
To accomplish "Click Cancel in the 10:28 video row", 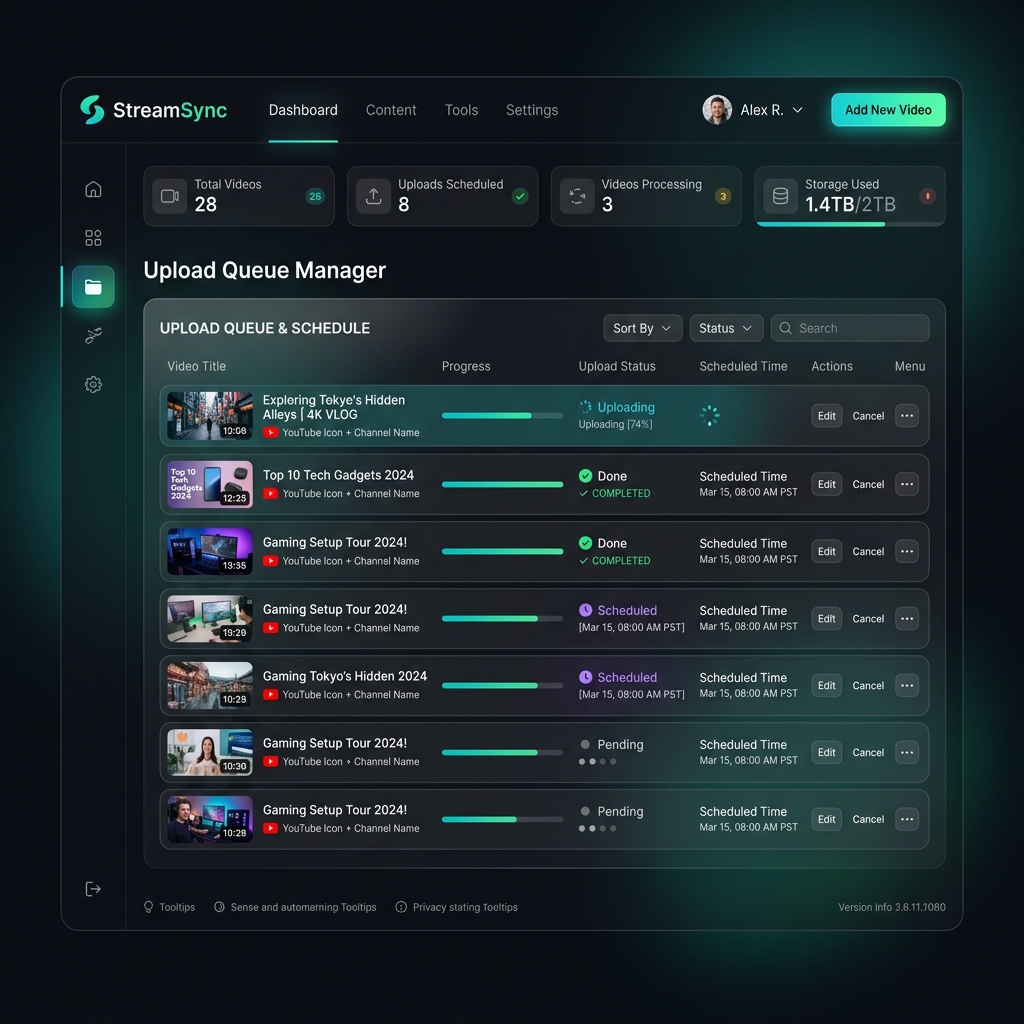I will pyautogui.click(x=868, y=820).
